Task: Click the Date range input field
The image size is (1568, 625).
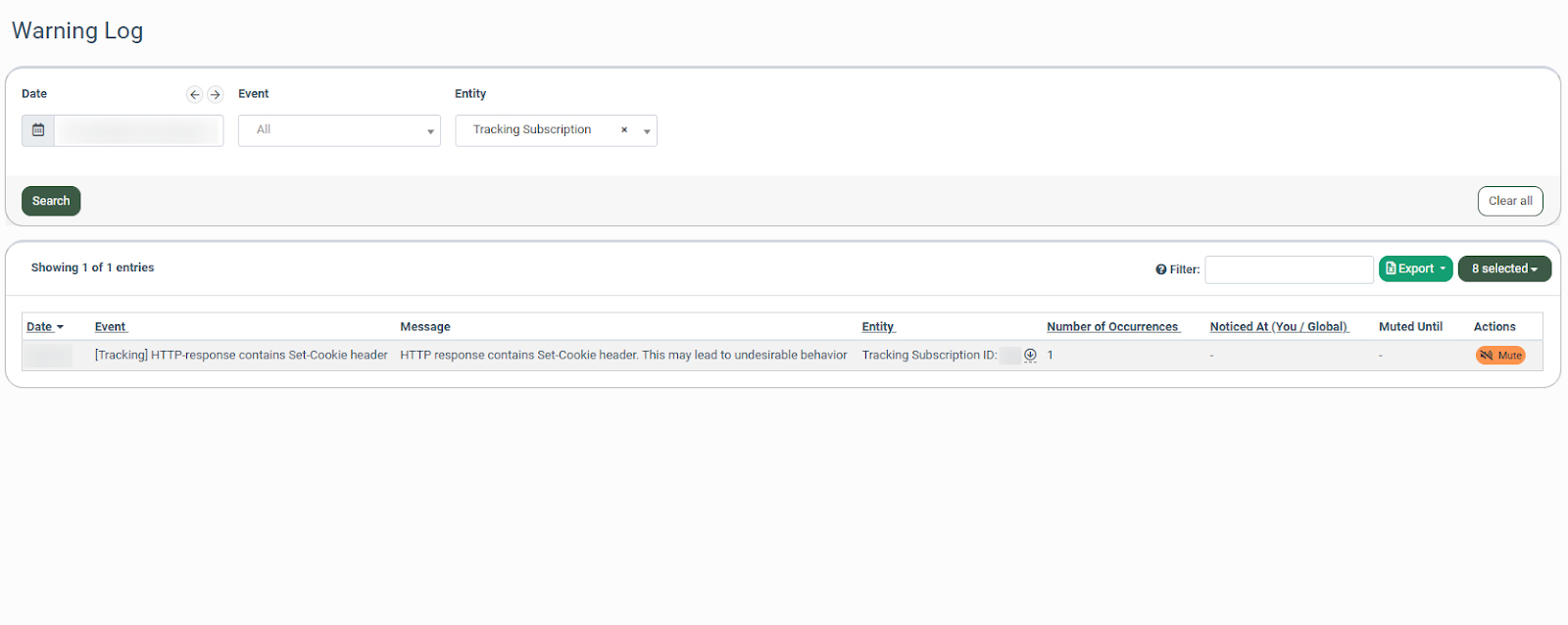Action: tap(138, 130)
